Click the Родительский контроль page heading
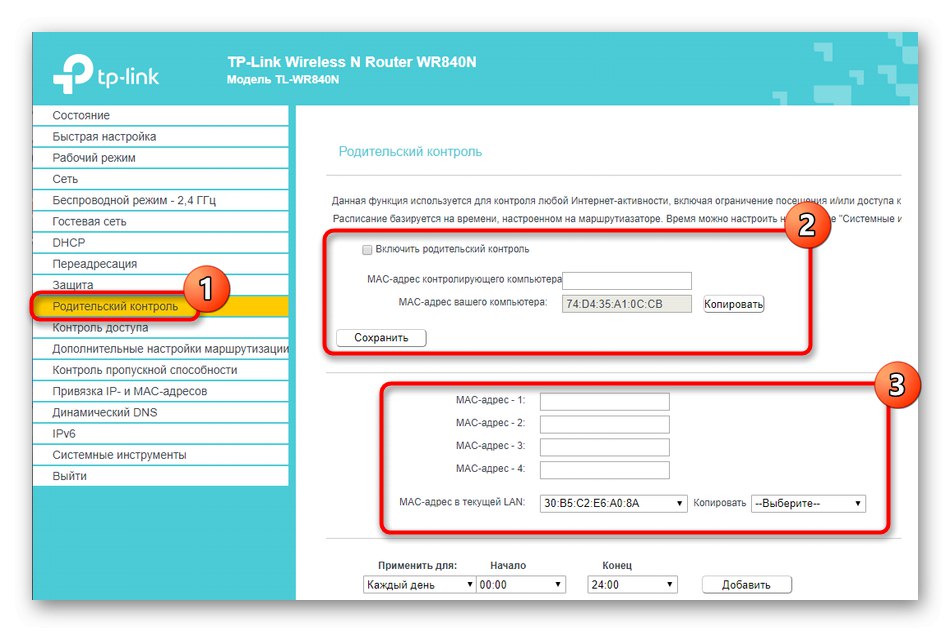950x632 pixels. [410, 151]
